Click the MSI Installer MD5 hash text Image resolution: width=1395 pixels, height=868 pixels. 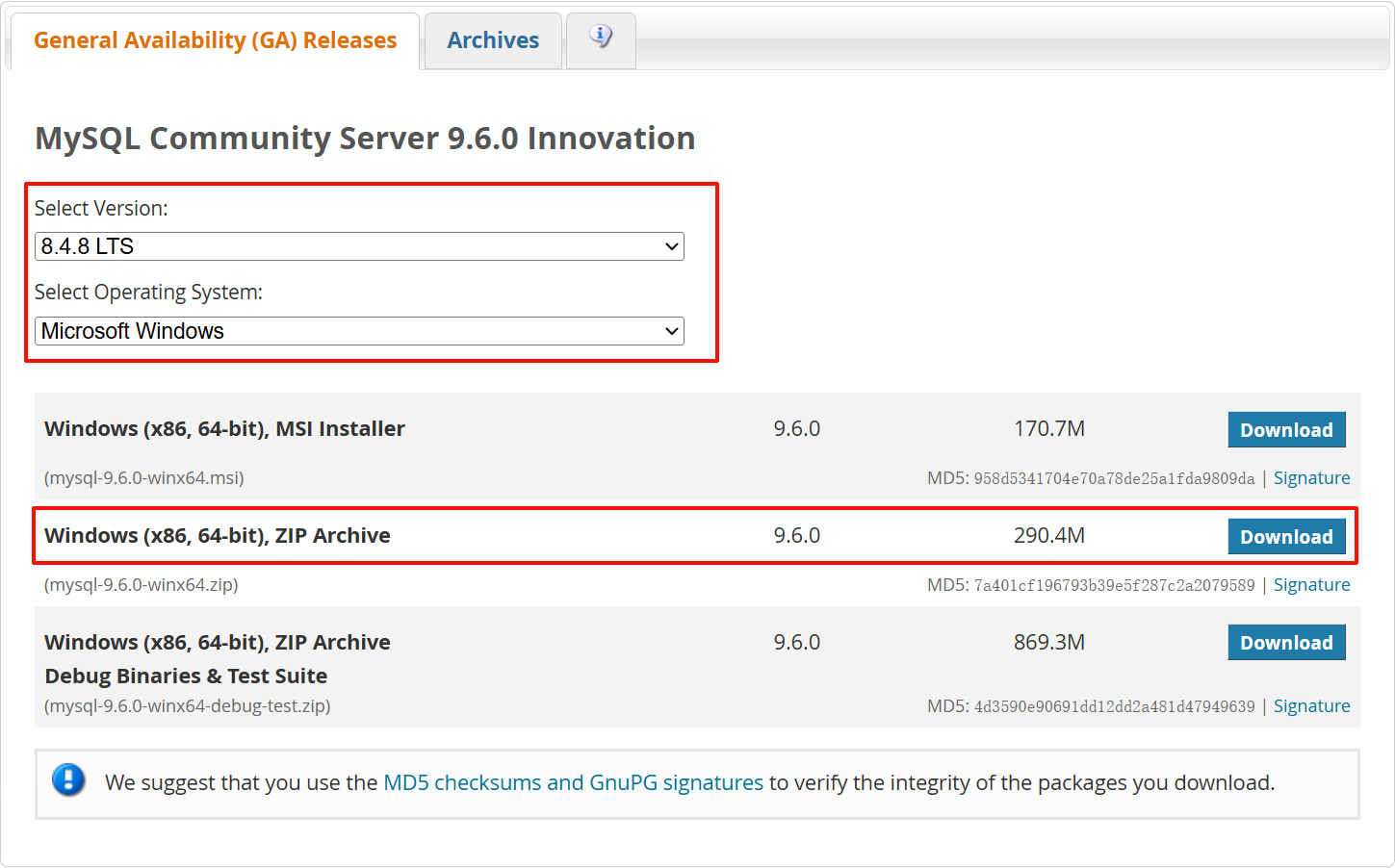click(1114, 478)
